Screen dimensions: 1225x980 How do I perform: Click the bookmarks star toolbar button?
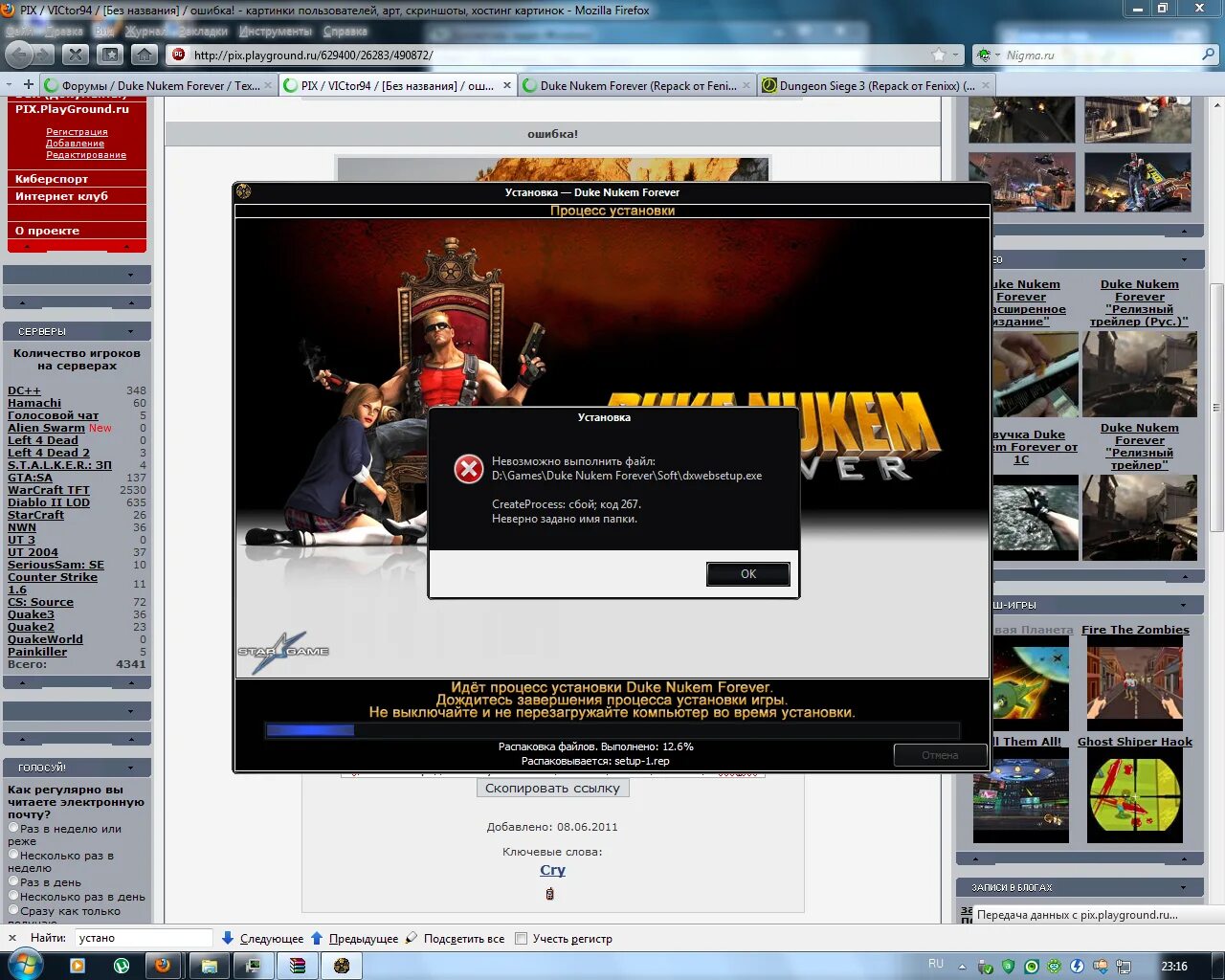click(111, 55)
